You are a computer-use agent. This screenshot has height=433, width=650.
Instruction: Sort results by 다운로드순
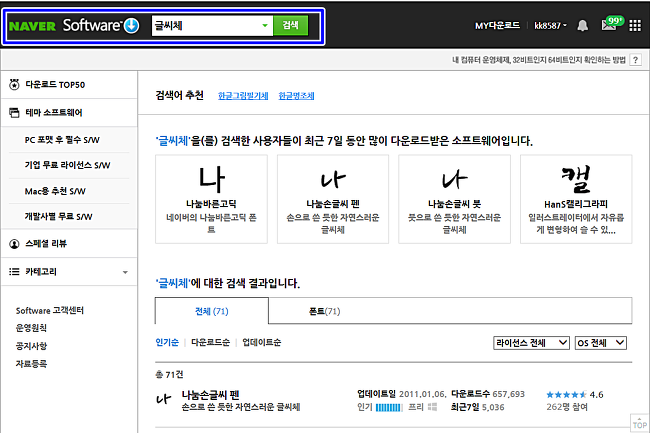tap(211, 342)
